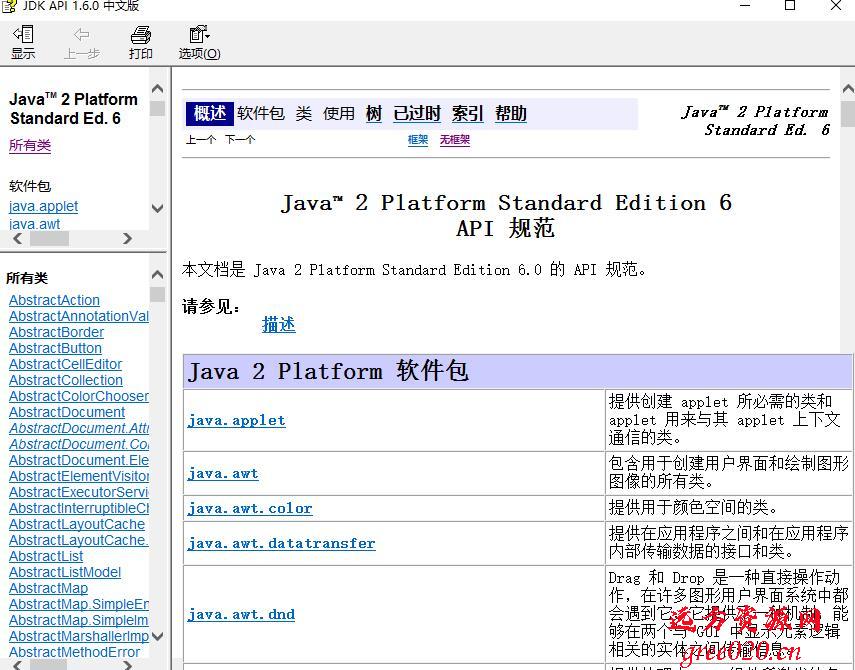
Task: Click the 描述 (Description) link
Action: tap(279, 324)
